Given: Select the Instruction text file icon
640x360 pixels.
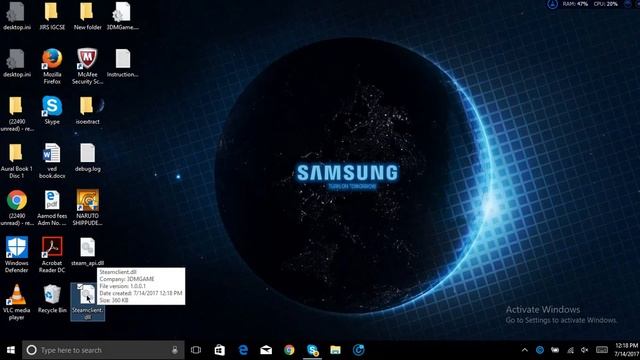Looking at the screenshot, I should point(122,63).
